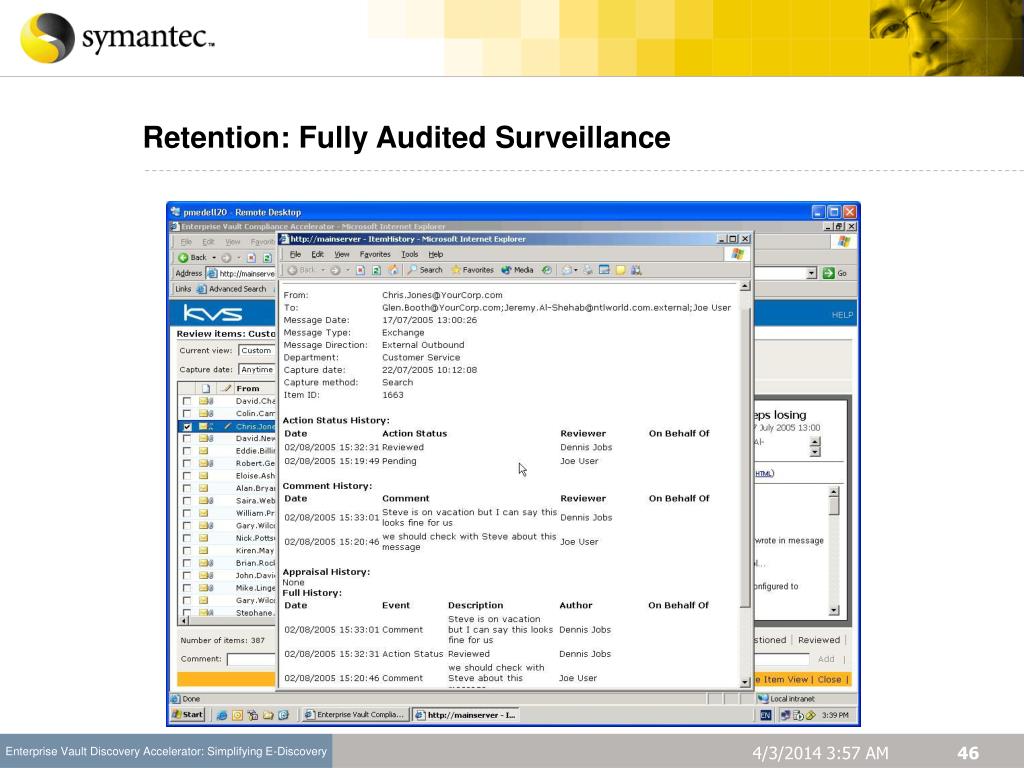Click Discuss note icon in ItemHistory toolbar
Image resolution: width=1024 pixels, height=768 pixels.
[x=620, y=270]
